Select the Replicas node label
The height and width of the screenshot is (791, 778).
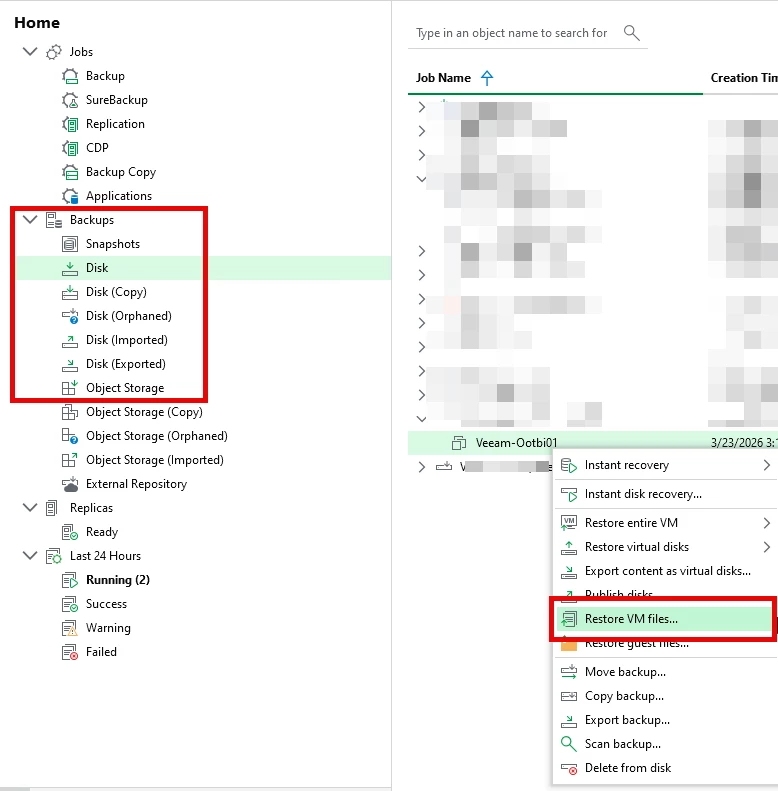(x=91, y=508)
